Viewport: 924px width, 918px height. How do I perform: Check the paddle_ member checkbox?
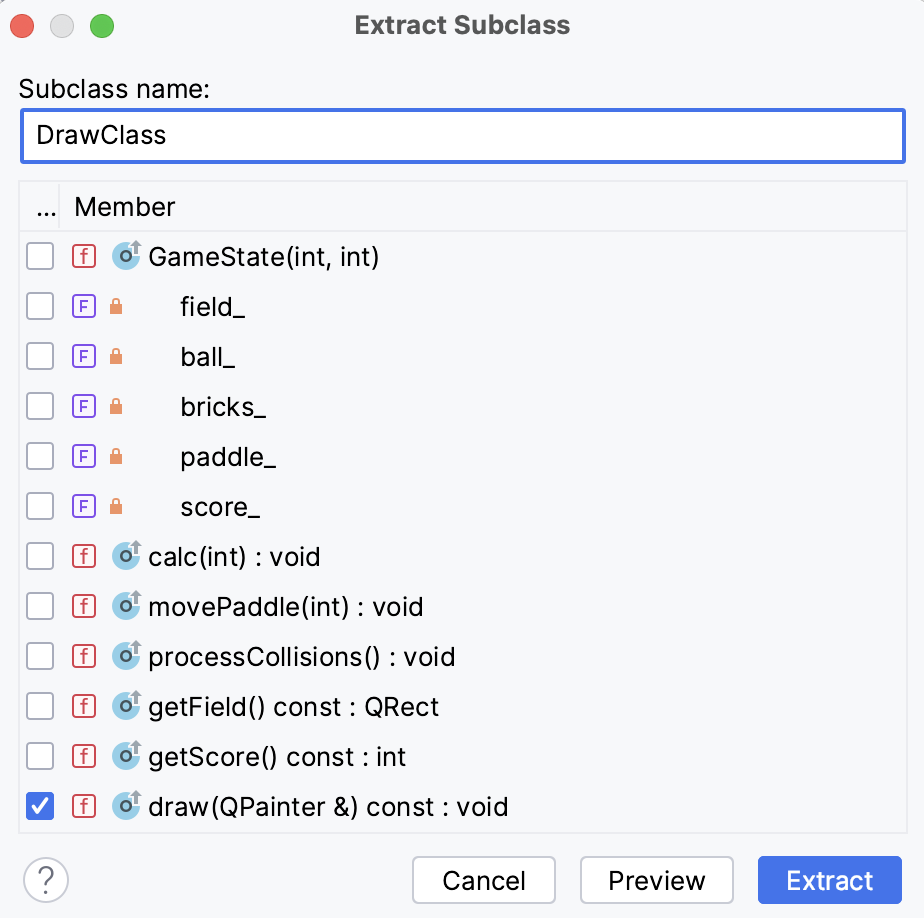40,456
